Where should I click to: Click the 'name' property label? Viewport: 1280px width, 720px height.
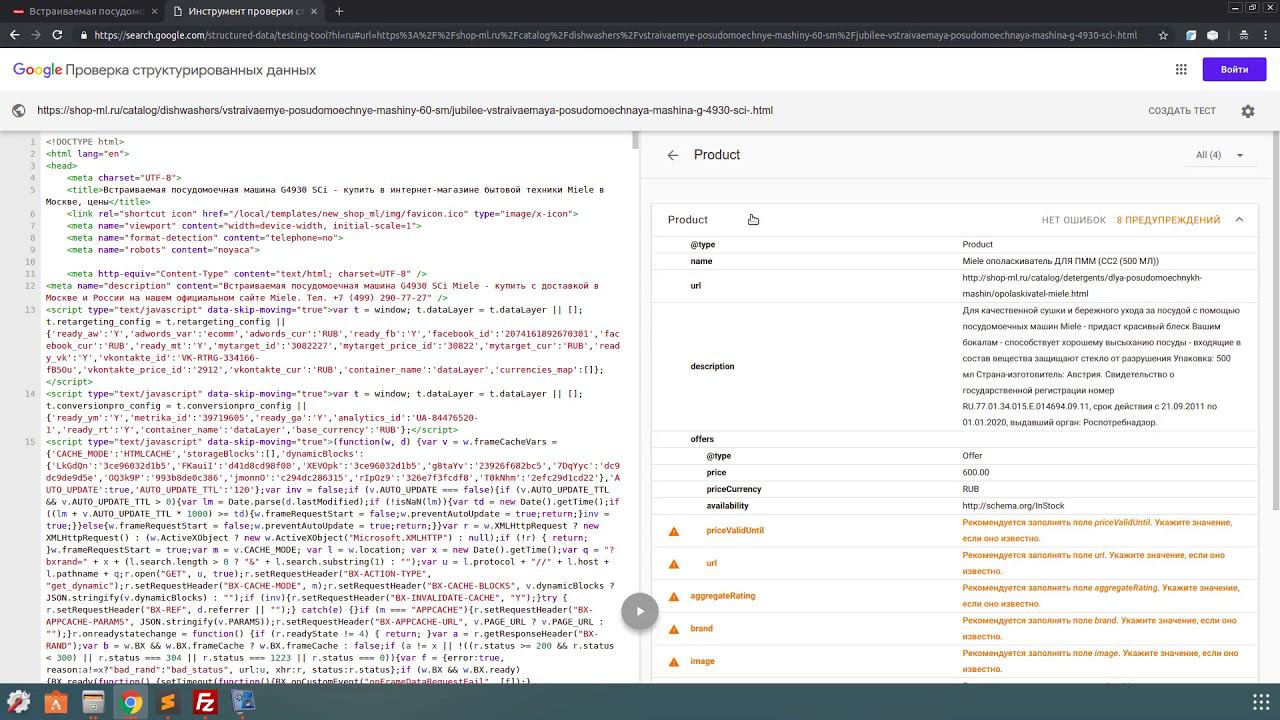[701, 261]
